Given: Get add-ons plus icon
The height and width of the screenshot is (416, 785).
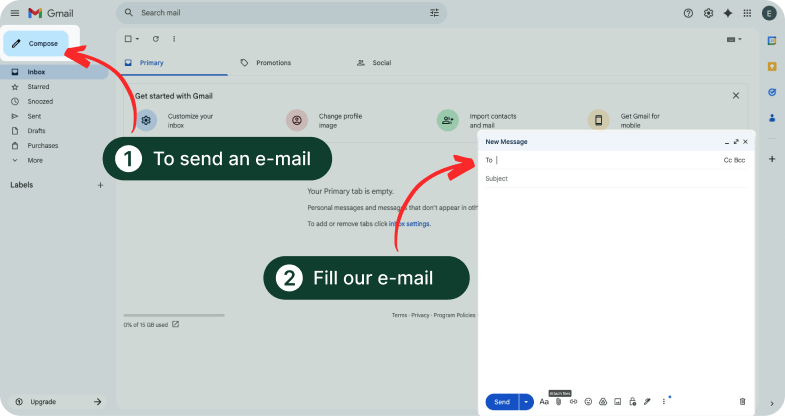Looking at the screenshot, I should pos(772,159).
